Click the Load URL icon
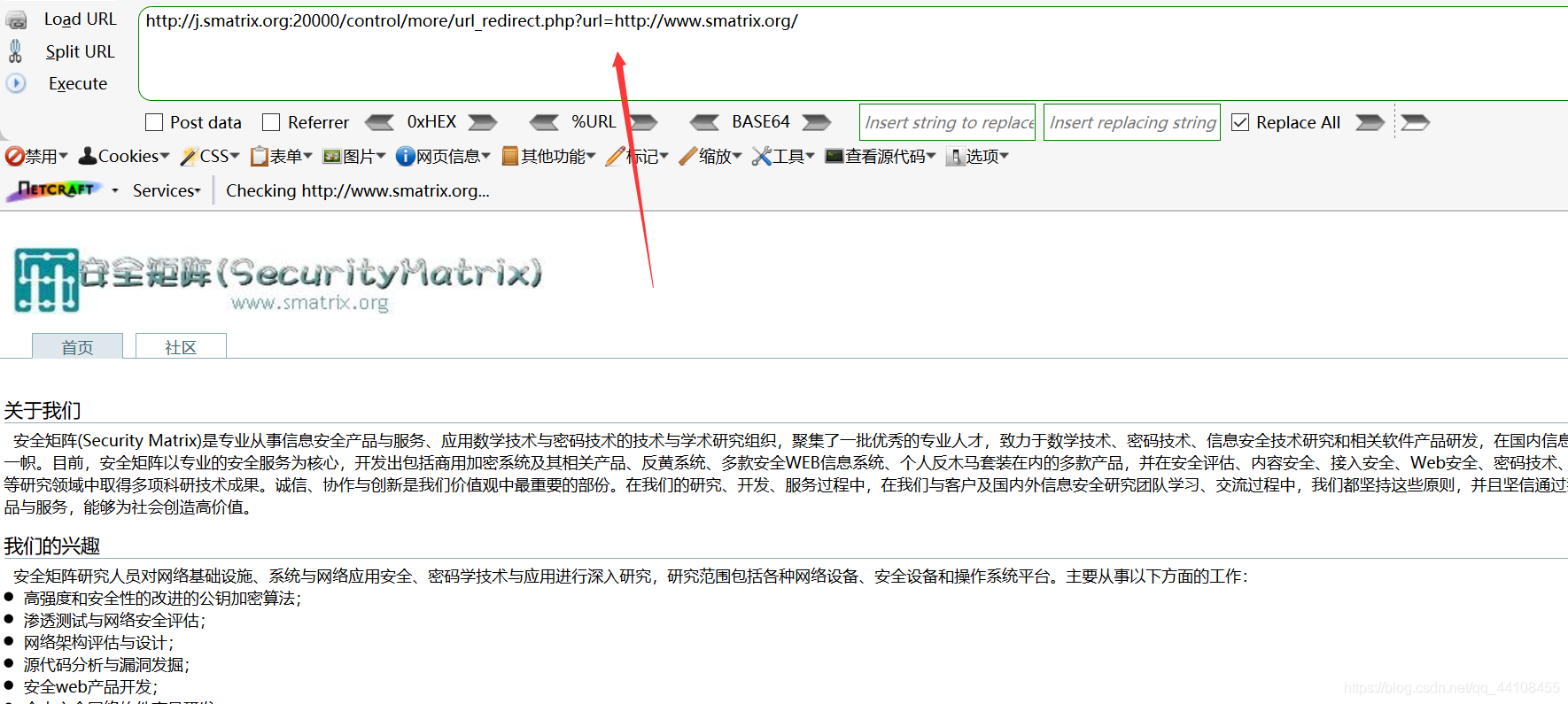 (x=16, y=19)
